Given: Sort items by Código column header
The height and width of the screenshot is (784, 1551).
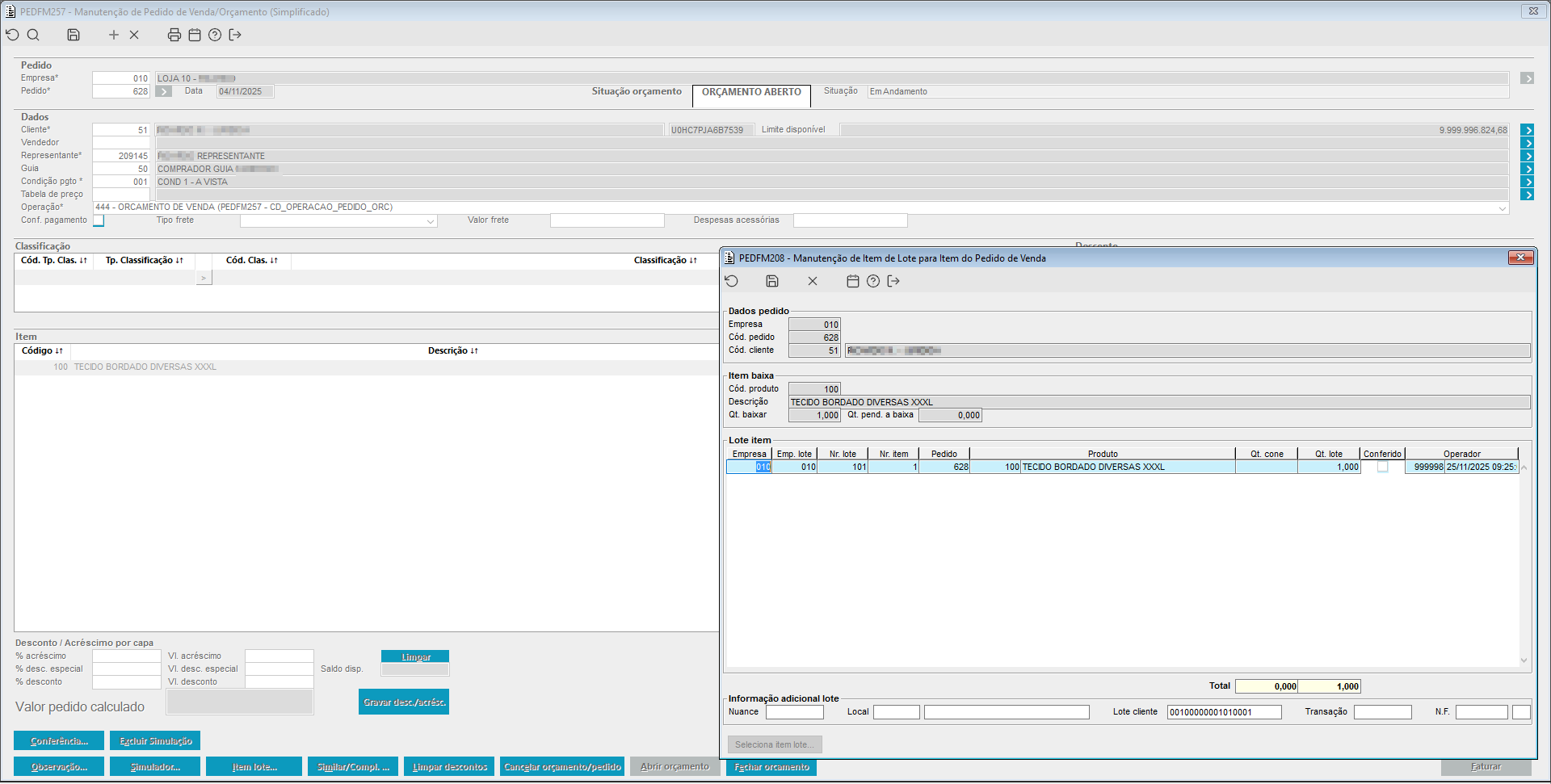Looking at the screenshot, I should click(x=42, y=351).
